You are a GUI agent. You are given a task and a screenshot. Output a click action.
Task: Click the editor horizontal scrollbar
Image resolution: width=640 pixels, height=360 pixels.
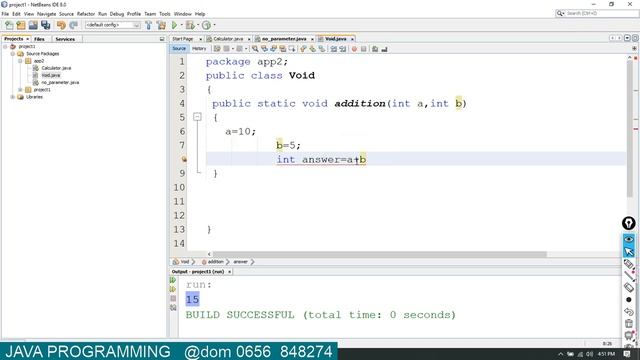tap(380, 254)
